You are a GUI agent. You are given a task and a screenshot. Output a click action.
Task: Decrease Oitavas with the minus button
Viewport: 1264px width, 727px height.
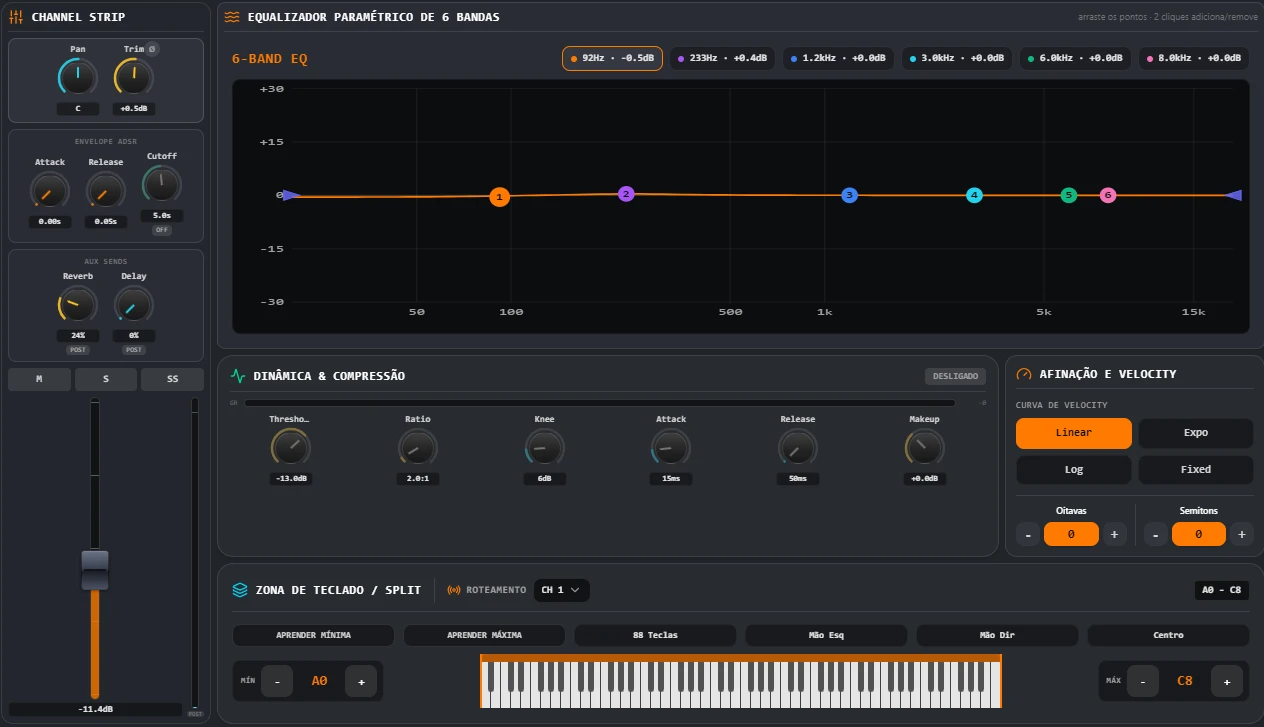pyautogui.click(x=1028, y=534)
